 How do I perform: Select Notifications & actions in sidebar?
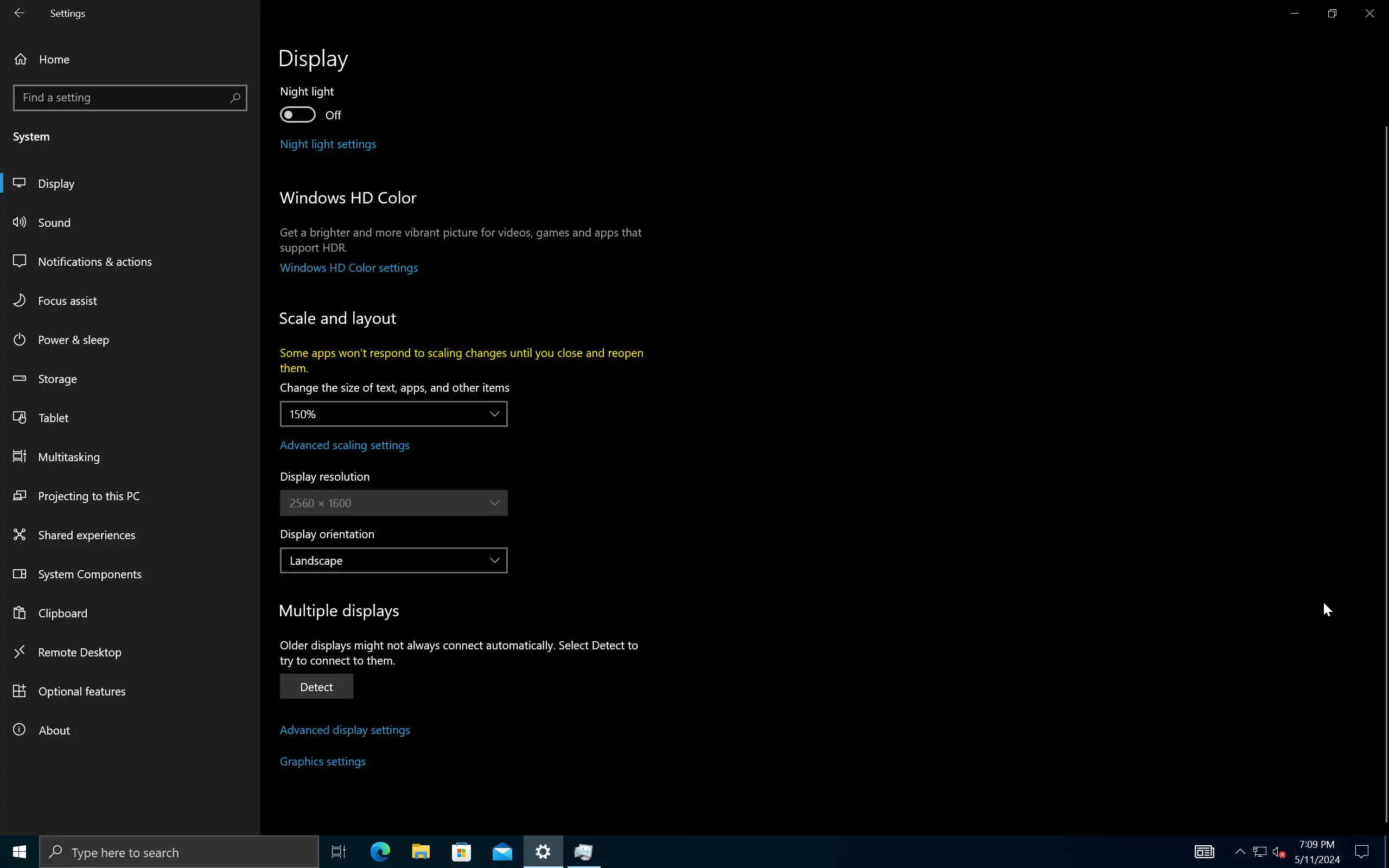tap(95, 262)
